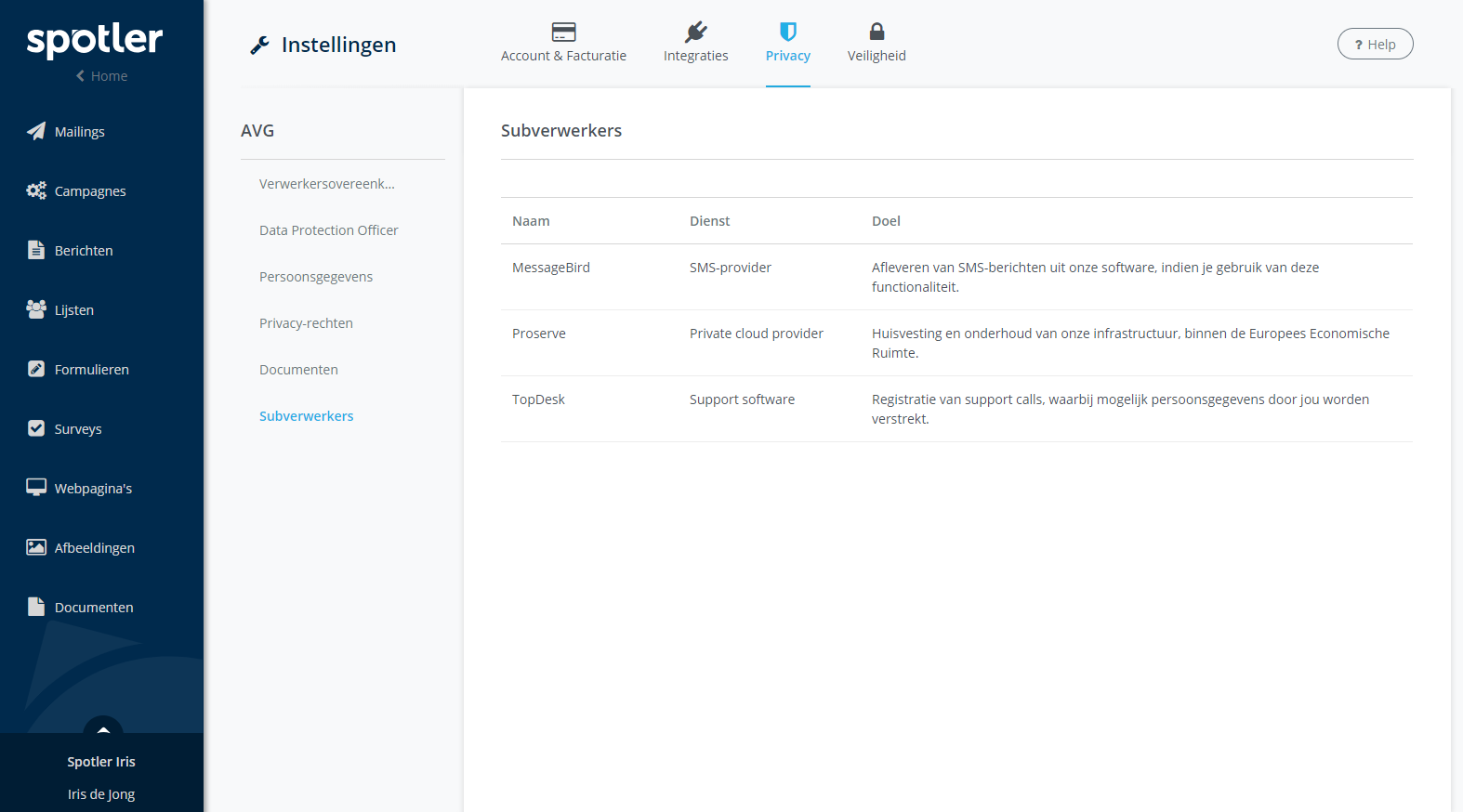Open Afbeeldingen picture icon
Viewport: 1463px width, 812px height.
click(x=36, y=547)
